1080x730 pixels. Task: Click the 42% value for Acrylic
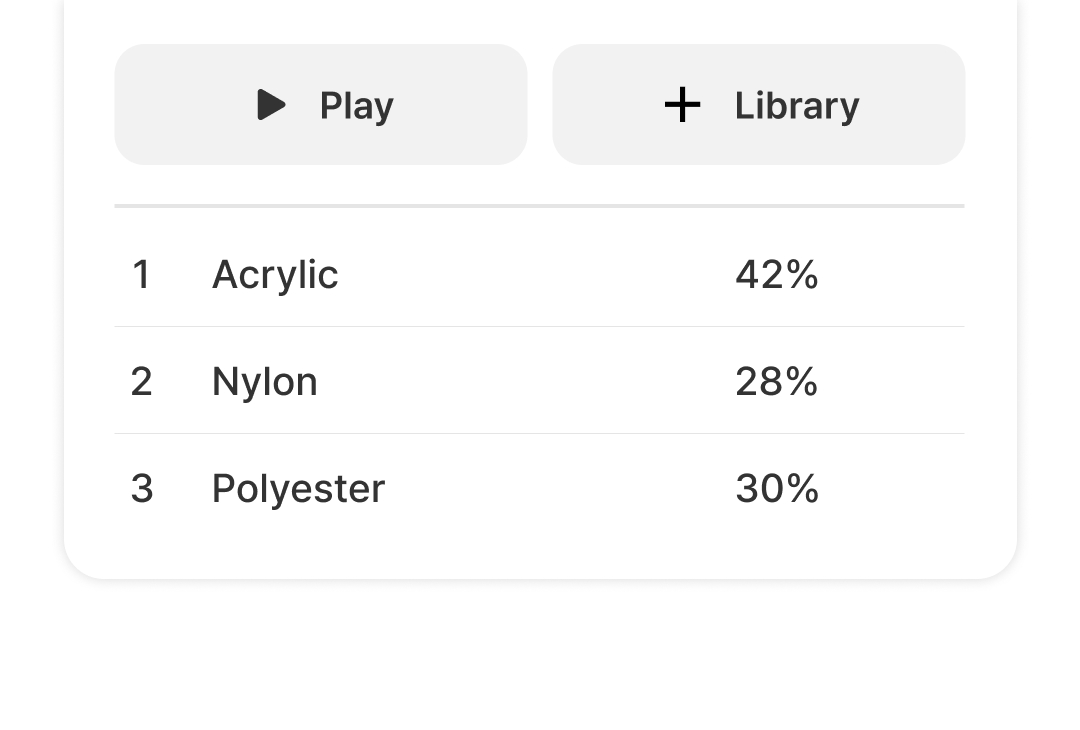[x=776, y=274]
